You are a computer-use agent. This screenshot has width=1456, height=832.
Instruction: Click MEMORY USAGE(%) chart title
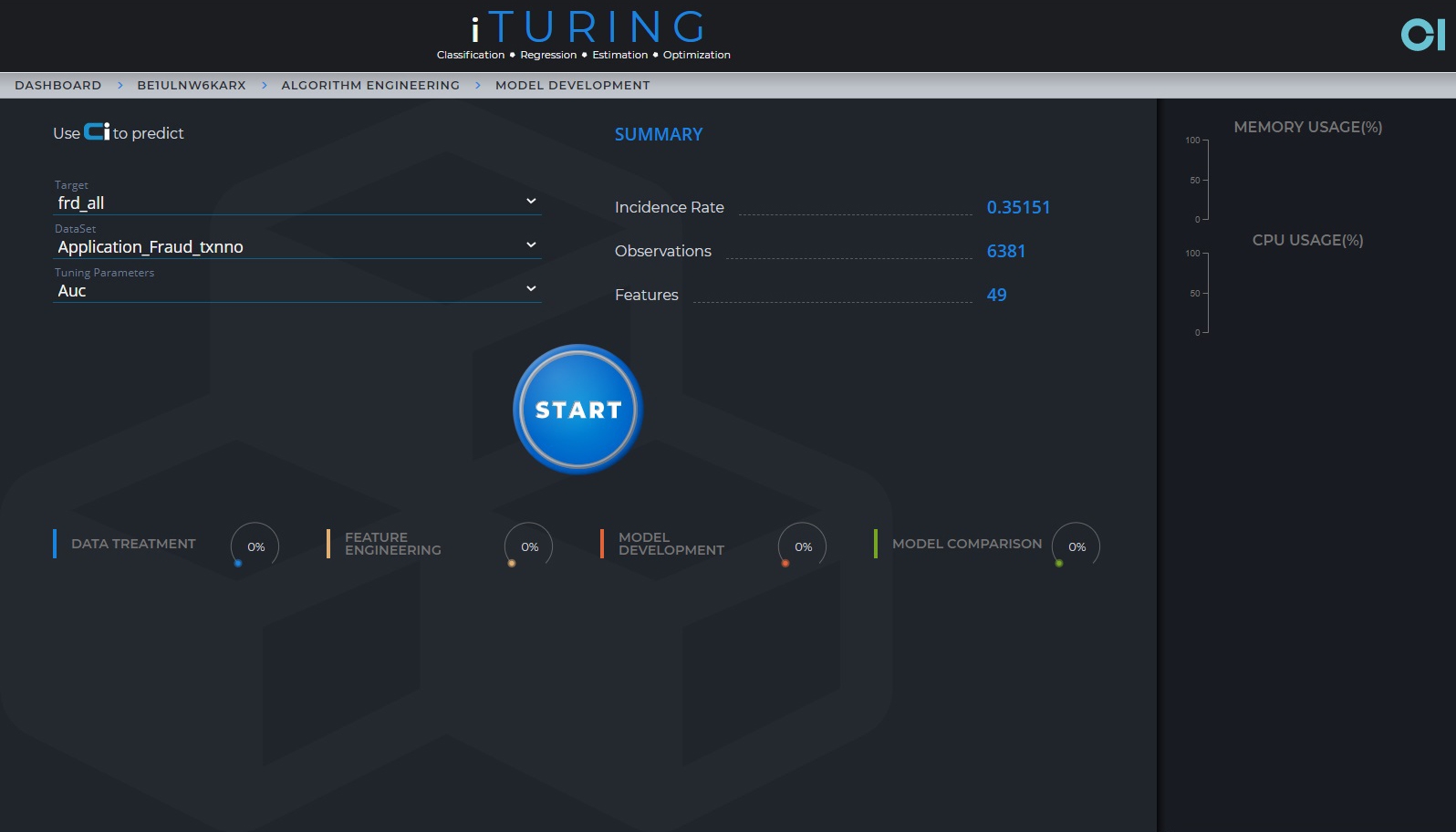click(1308, 127)
